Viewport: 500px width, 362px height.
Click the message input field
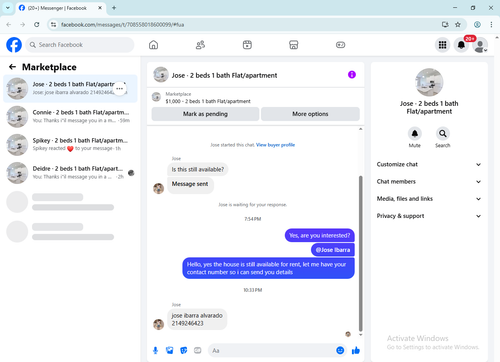[272, 350]
